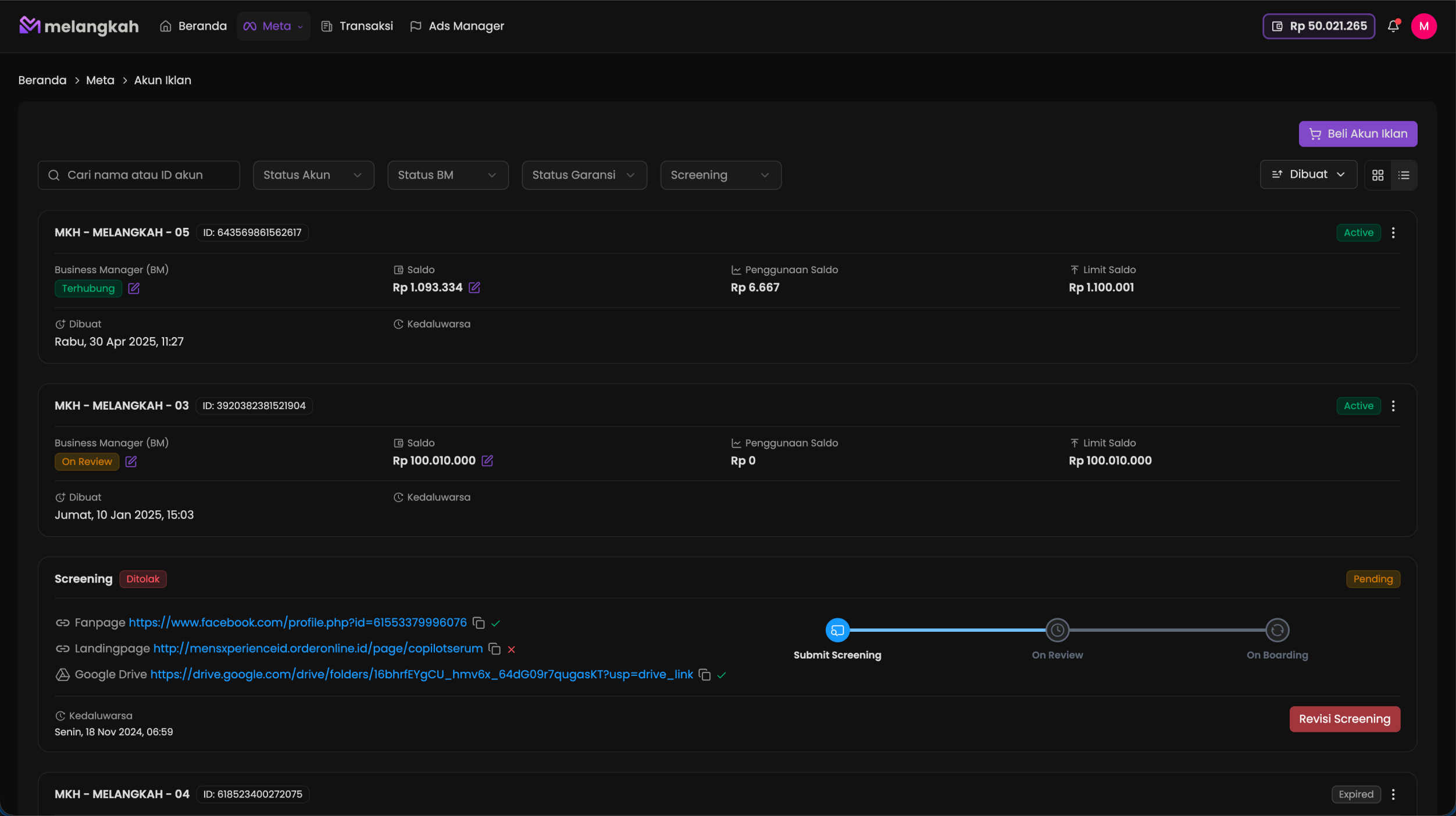The width and height of the screenshot is (1456, 816).
Task: Open the Dibuat sort dropdown
Action: (1308, 174)
